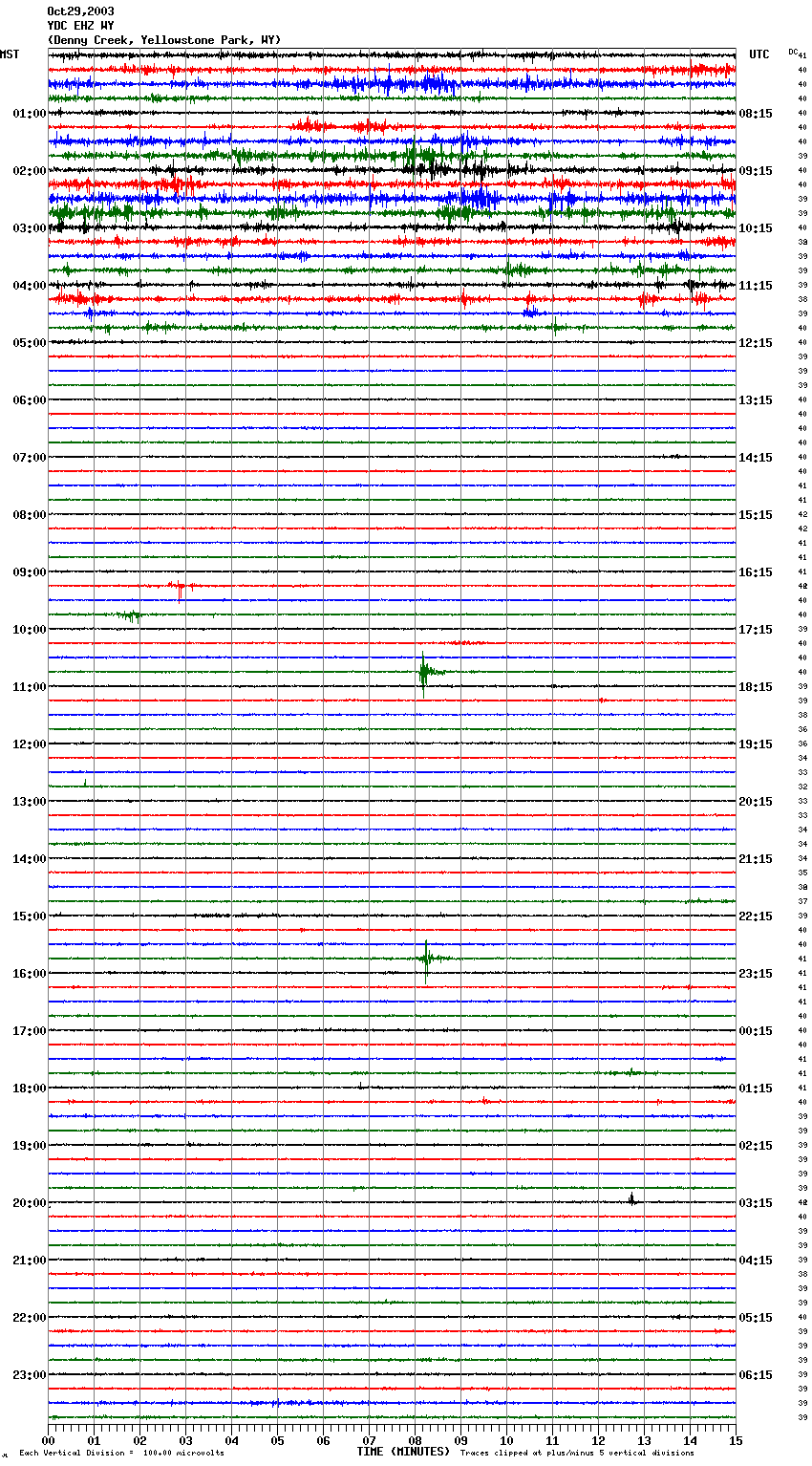Click the 09:15 UTC time label

pyautogui.click(x=756, y=171)
